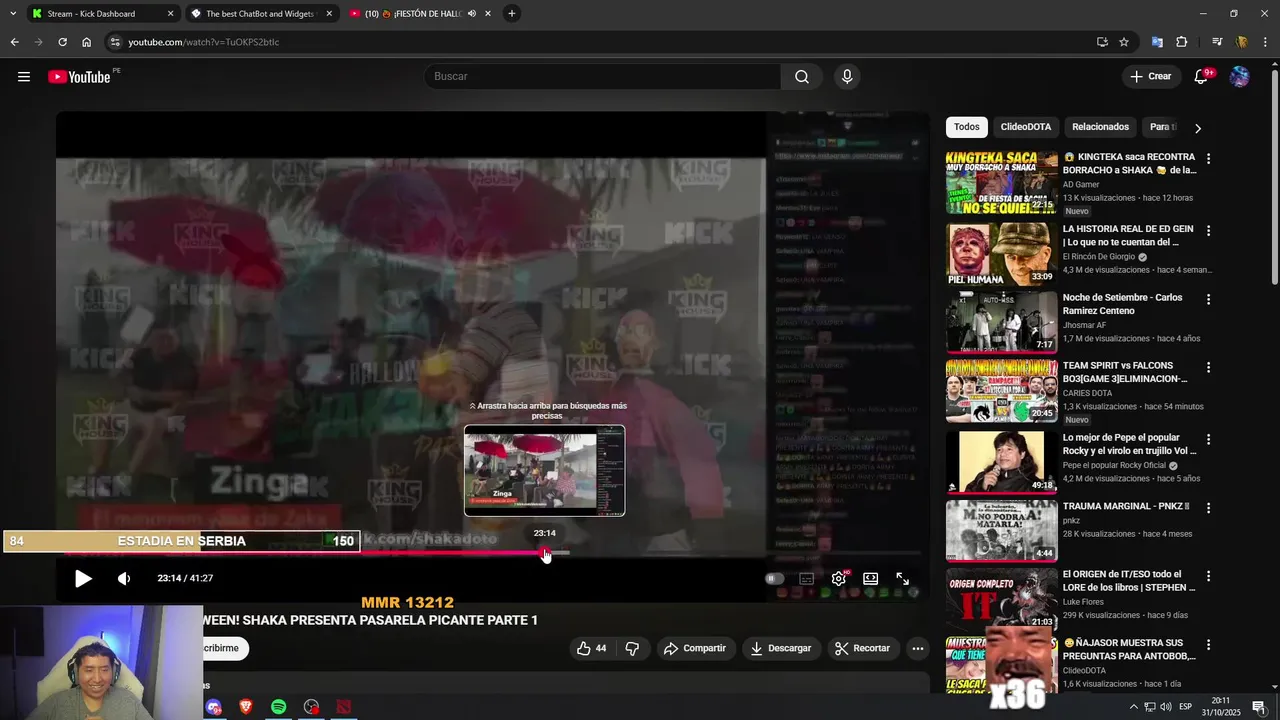Viewport: 1280px width, 720px height.
Task: Go back in browser history
Action: coord(14,42)
